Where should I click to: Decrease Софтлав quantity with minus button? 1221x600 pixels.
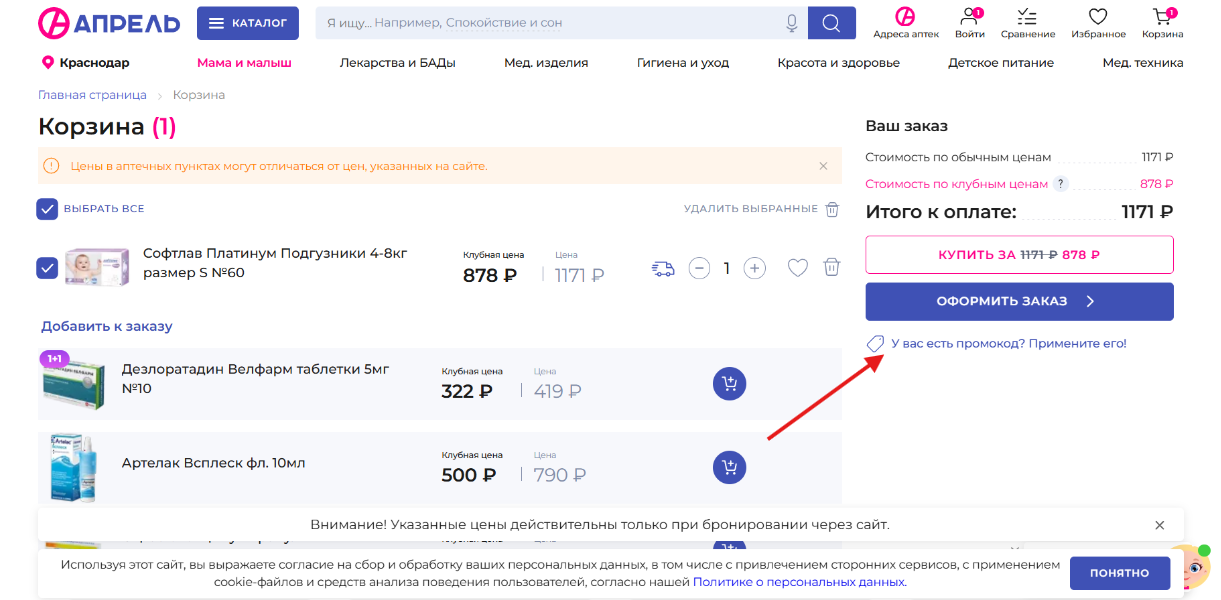point(700,268)
